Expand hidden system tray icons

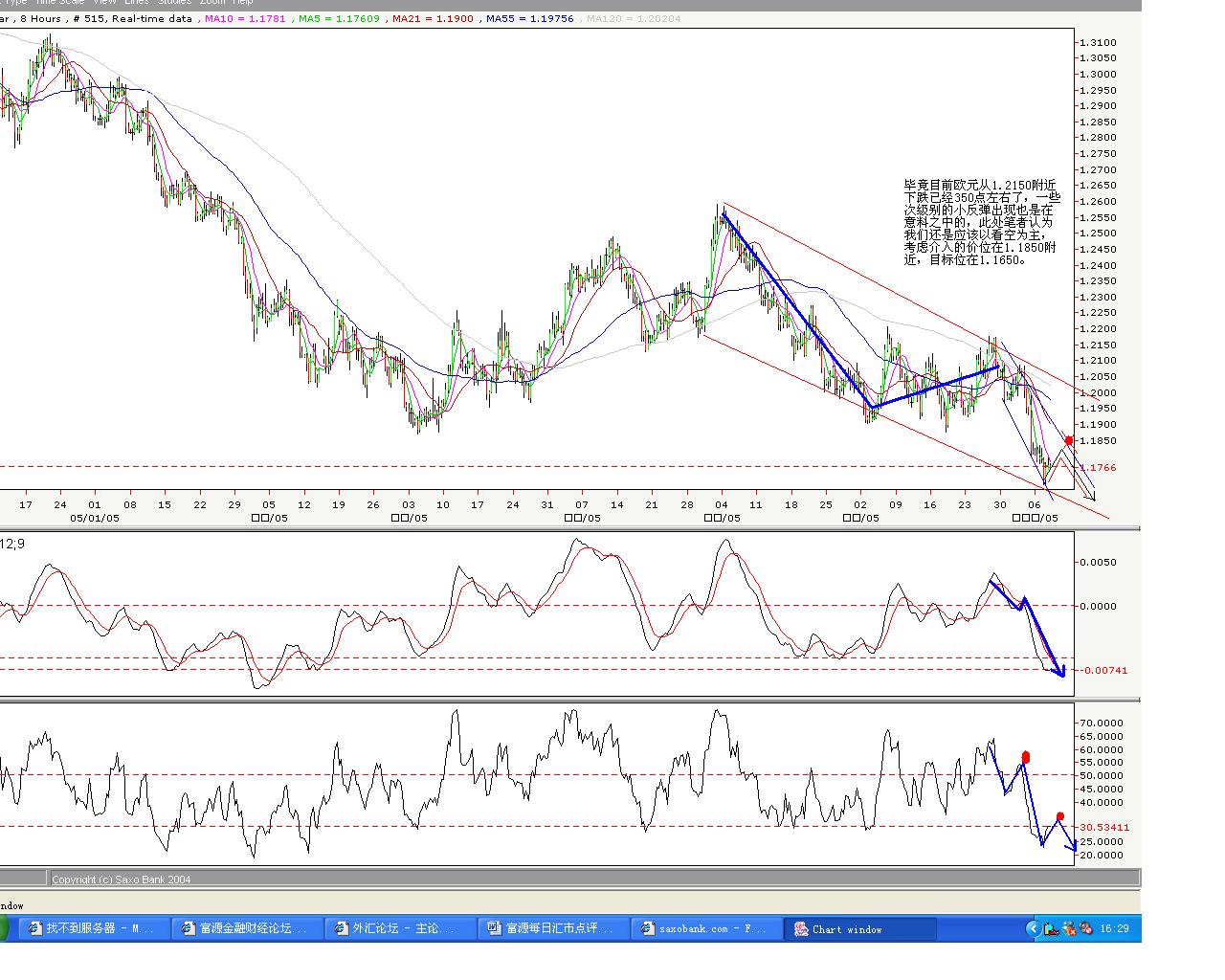click(1032, 928)
